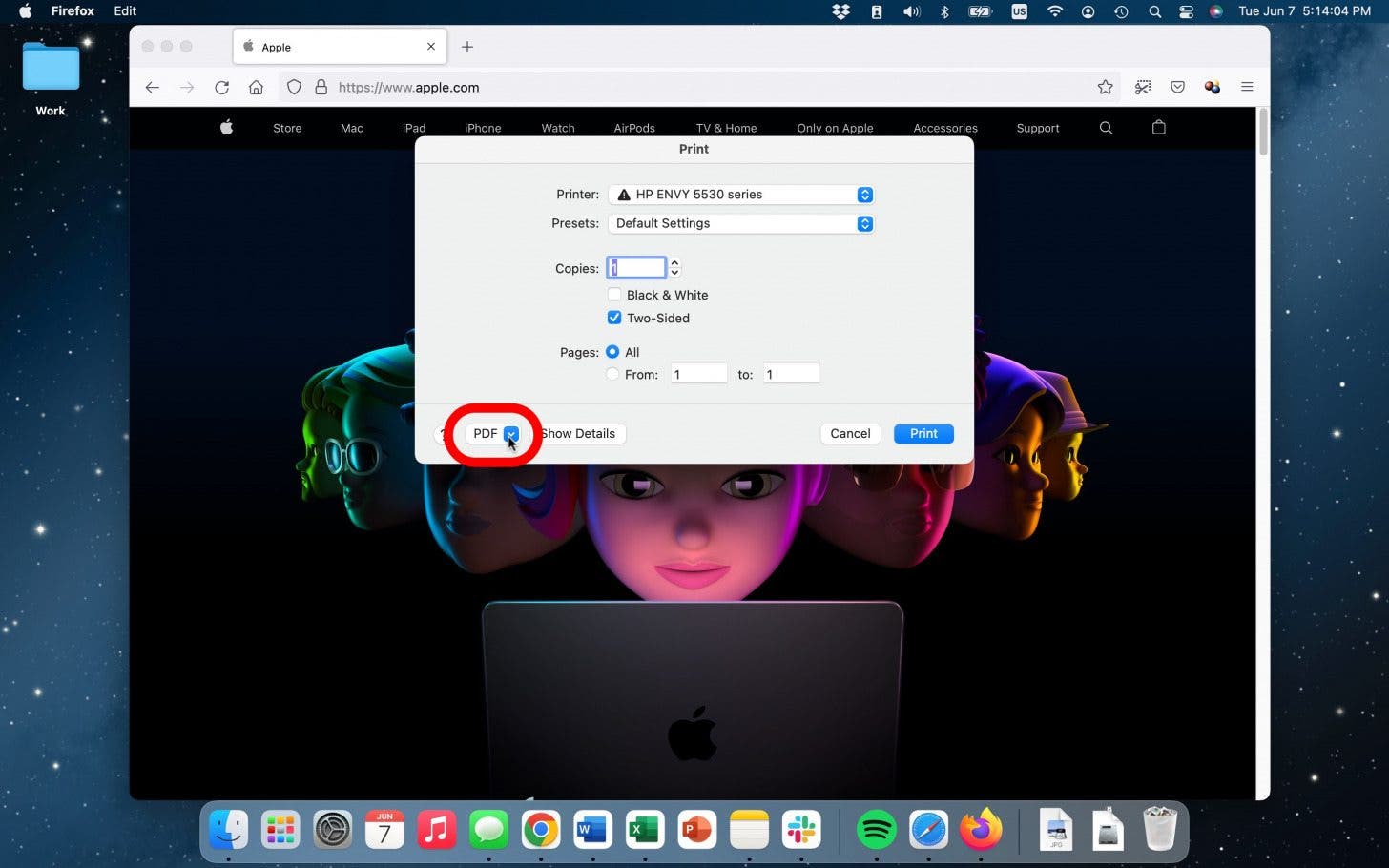Open the Firefox hamburger menu

[x=1247, y=87]
